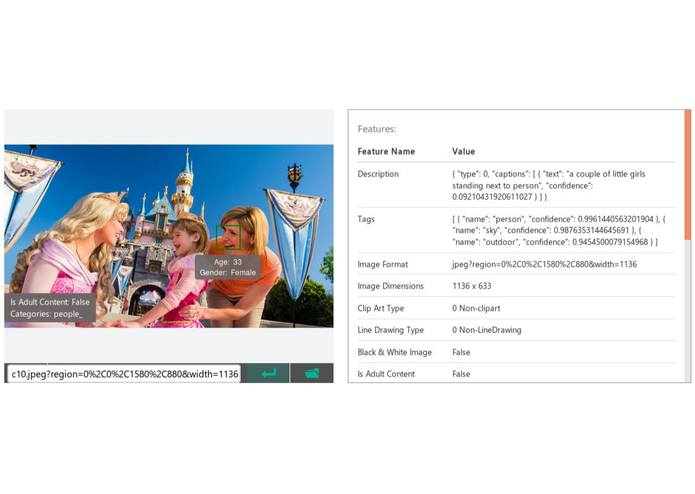Click the Description captions JSON value
This screenshot has height=494, width=695.
point(549,185)
